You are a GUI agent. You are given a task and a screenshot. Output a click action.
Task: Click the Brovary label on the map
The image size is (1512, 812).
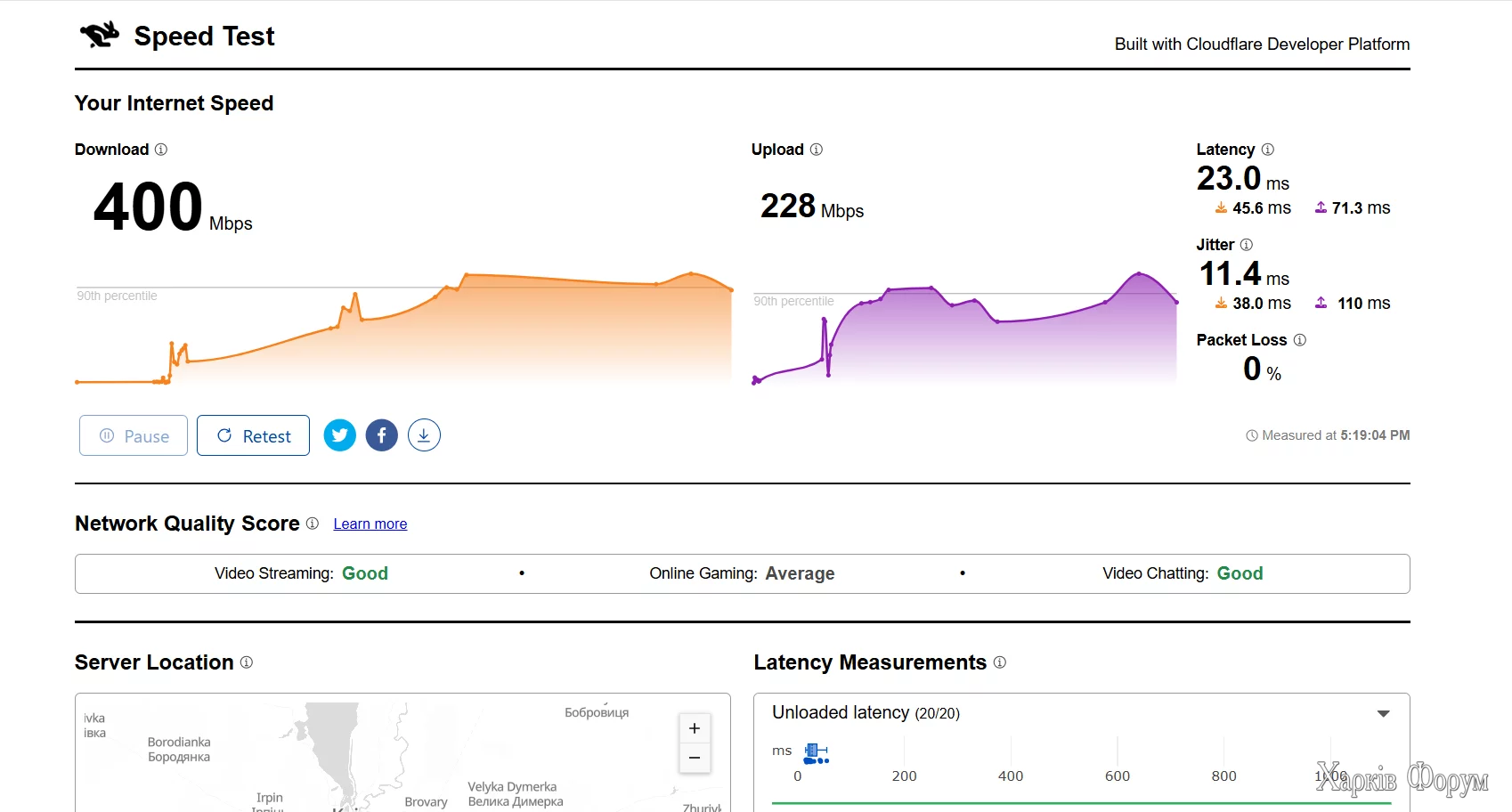point(426,802)
